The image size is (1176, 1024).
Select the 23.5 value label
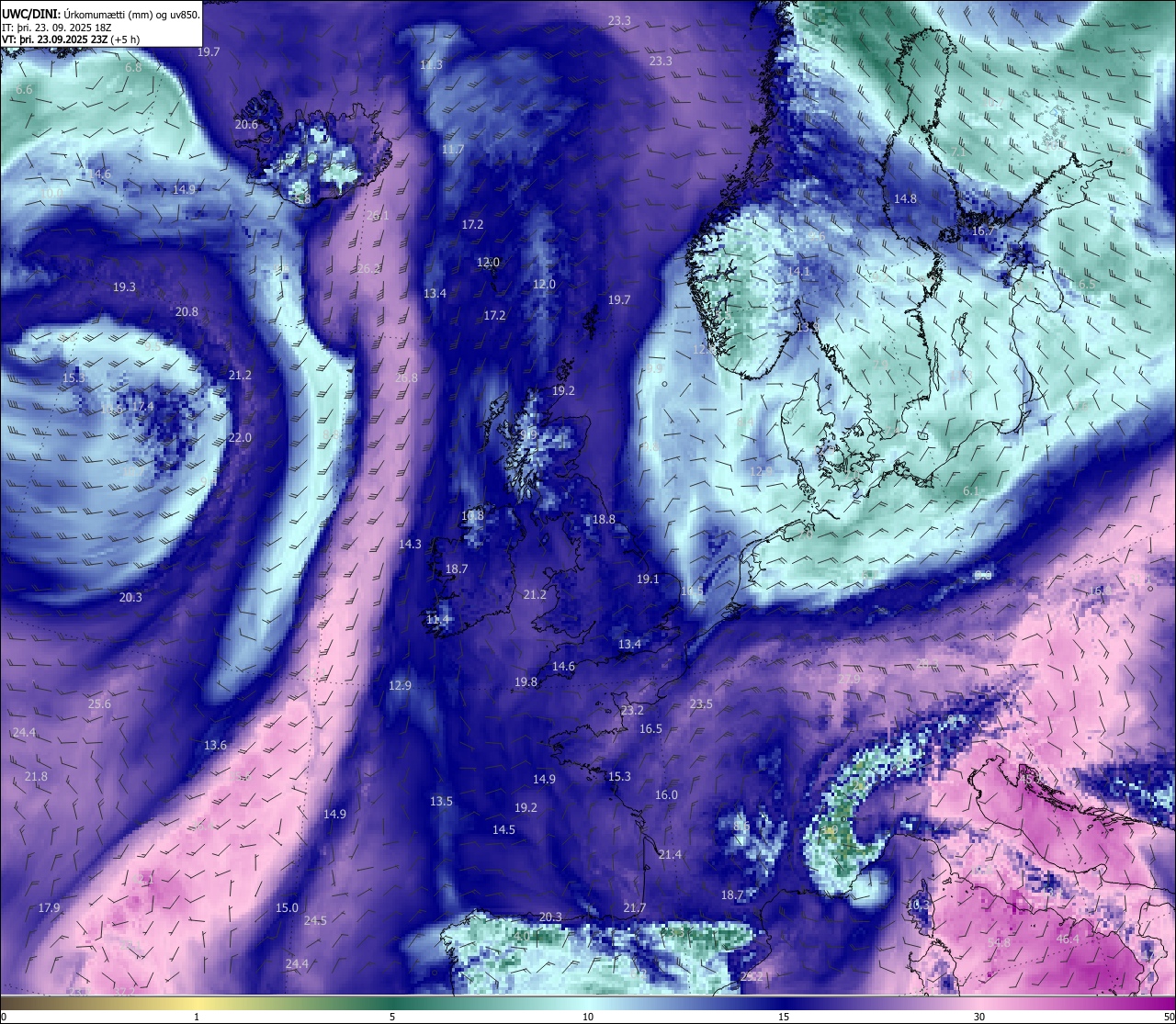(701, 704)
